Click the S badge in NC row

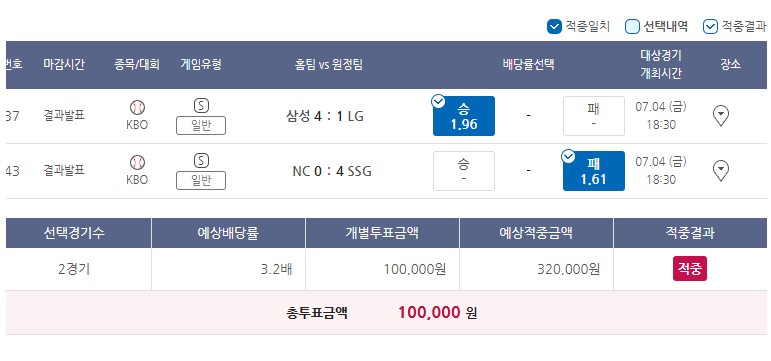(x=201, y=160)
